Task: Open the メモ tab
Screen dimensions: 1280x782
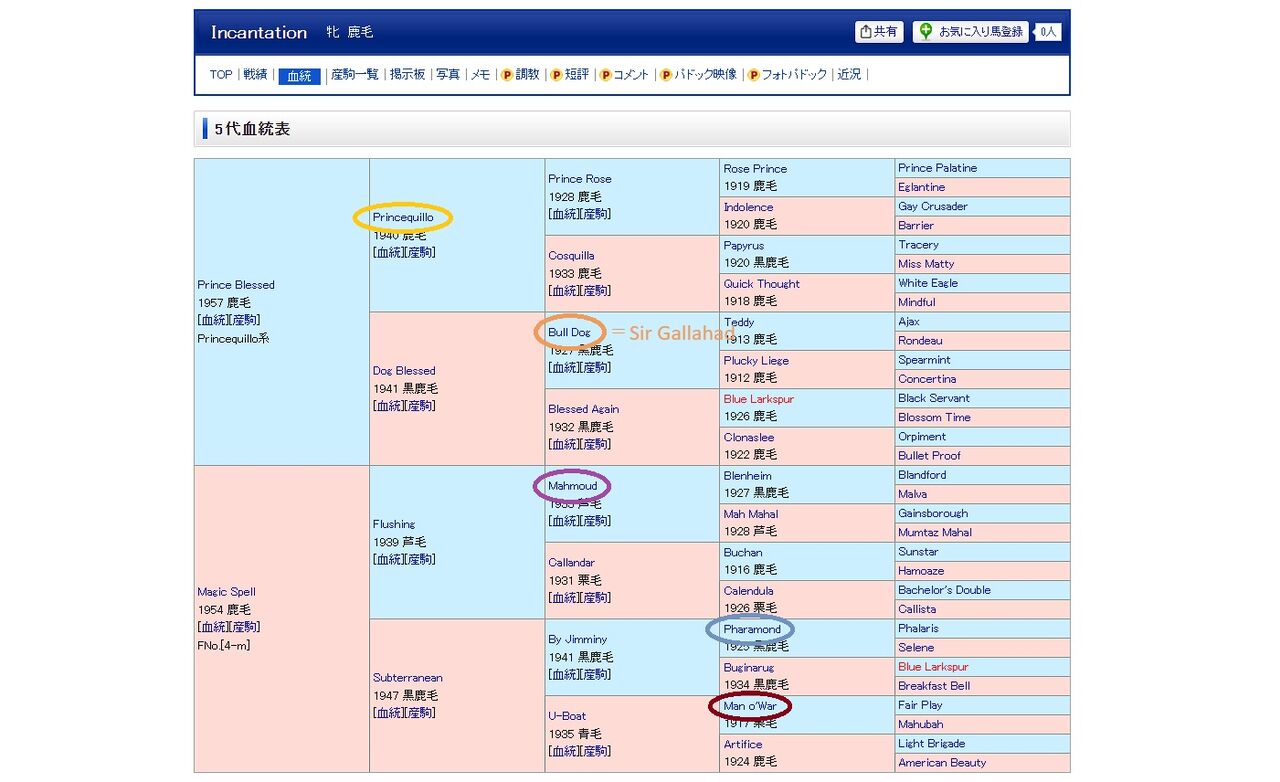Action: [480, 75]
